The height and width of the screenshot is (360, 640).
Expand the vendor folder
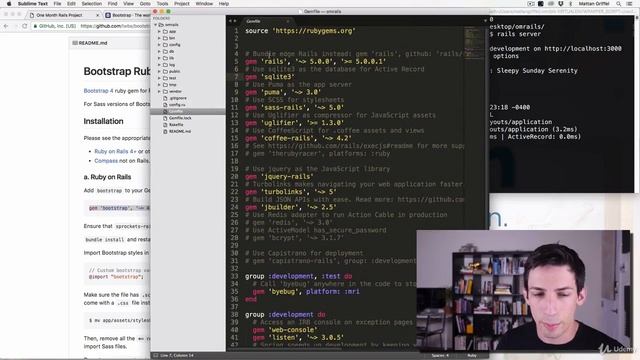(x=159, y=91)
